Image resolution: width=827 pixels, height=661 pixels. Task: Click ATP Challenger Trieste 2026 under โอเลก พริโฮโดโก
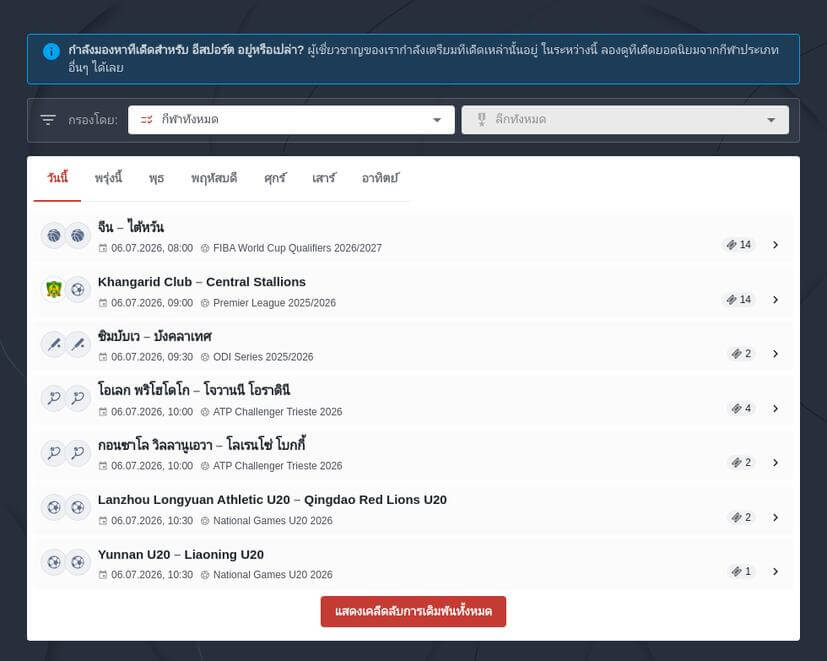point(277,411)
